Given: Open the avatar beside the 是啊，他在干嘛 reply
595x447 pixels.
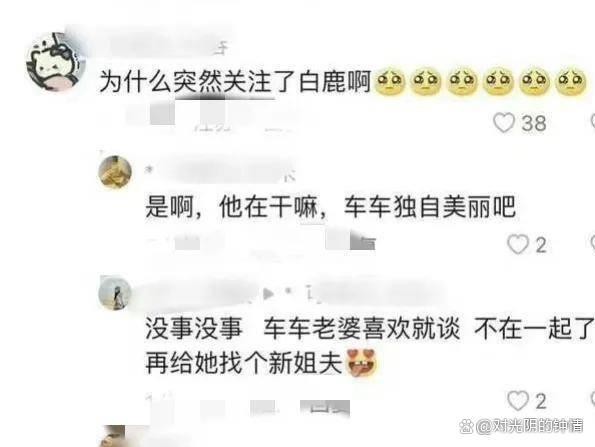Looking at the screenshot, I should point(115,172).
